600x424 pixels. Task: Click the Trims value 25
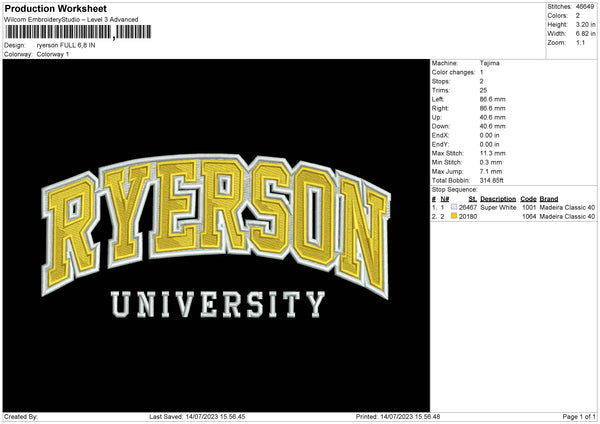click(x=483, y=90)
